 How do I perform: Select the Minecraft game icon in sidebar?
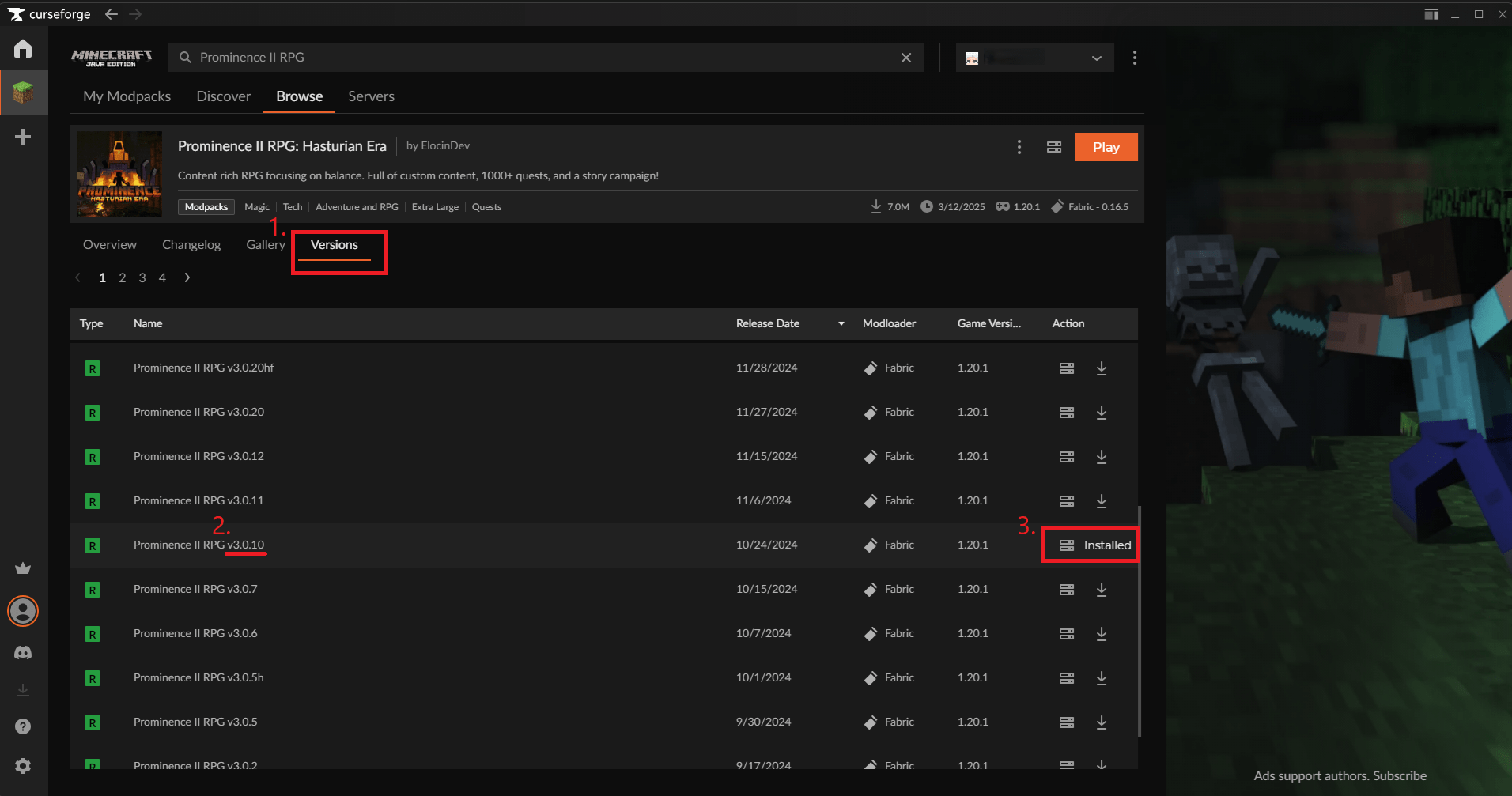click(23, 92)
